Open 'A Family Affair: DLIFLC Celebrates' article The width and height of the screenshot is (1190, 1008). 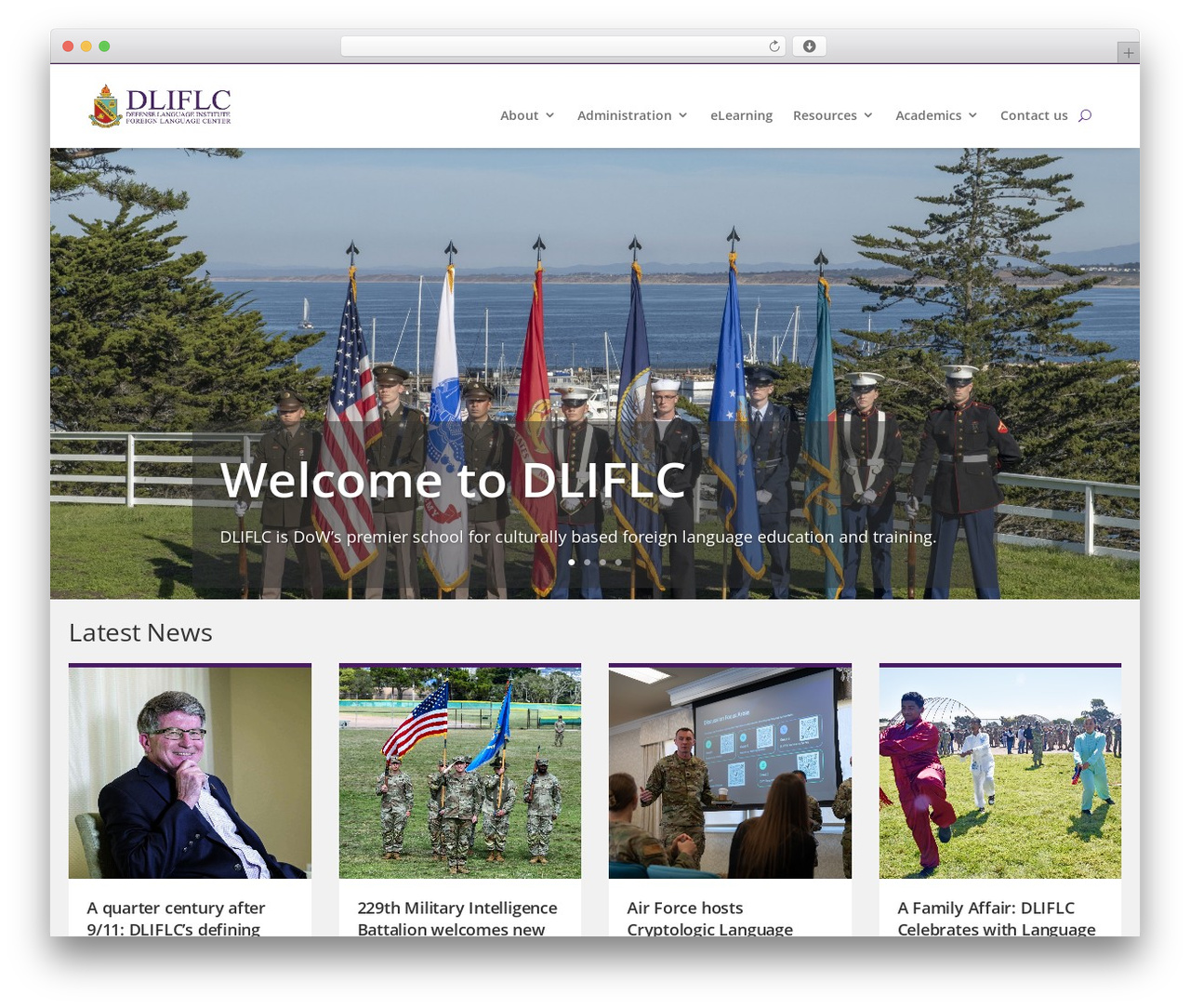pos(997,918)
